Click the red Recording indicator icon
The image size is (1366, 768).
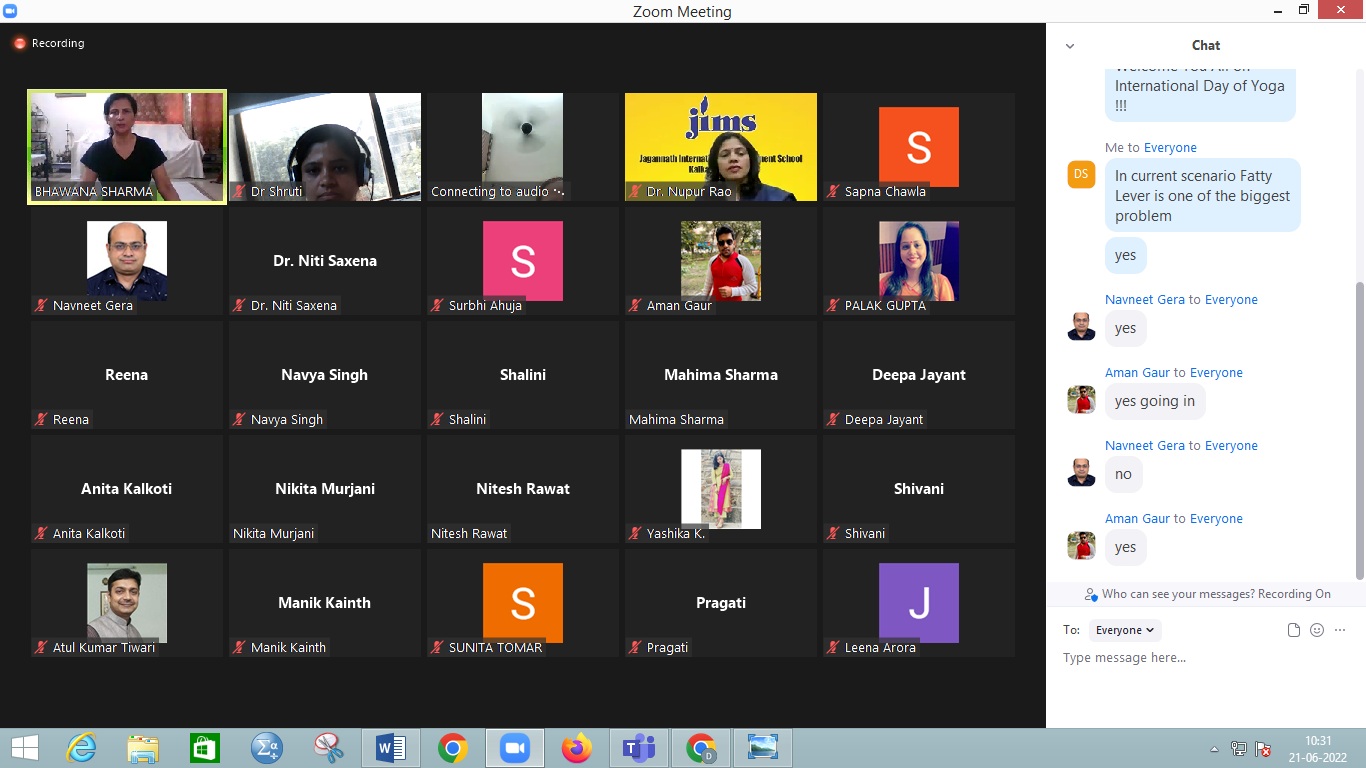pyautogui.click(x=19, y=44)
